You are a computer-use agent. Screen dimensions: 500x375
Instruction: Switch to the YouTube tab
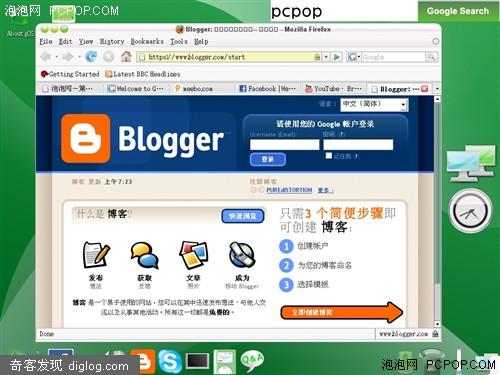333,89
